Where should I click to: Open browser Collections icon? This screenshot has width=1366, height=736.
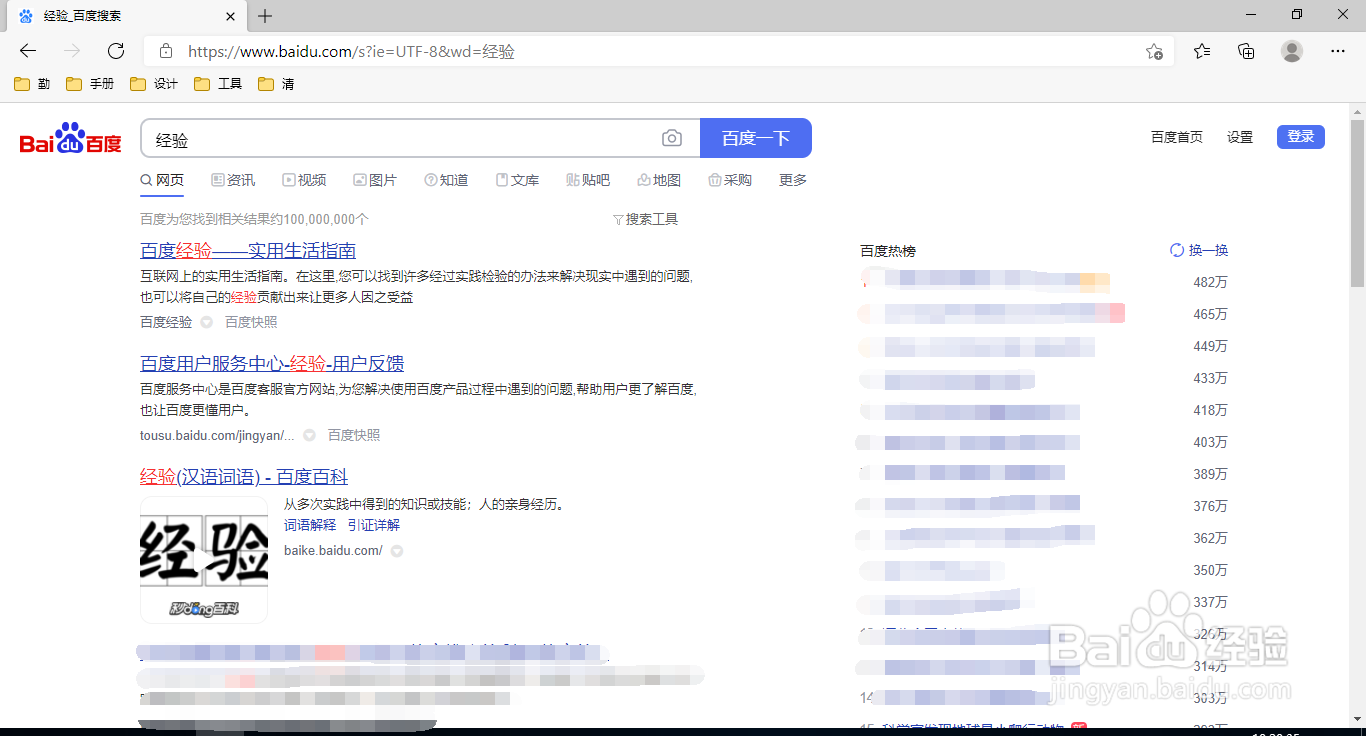[x=1246, y=51]
